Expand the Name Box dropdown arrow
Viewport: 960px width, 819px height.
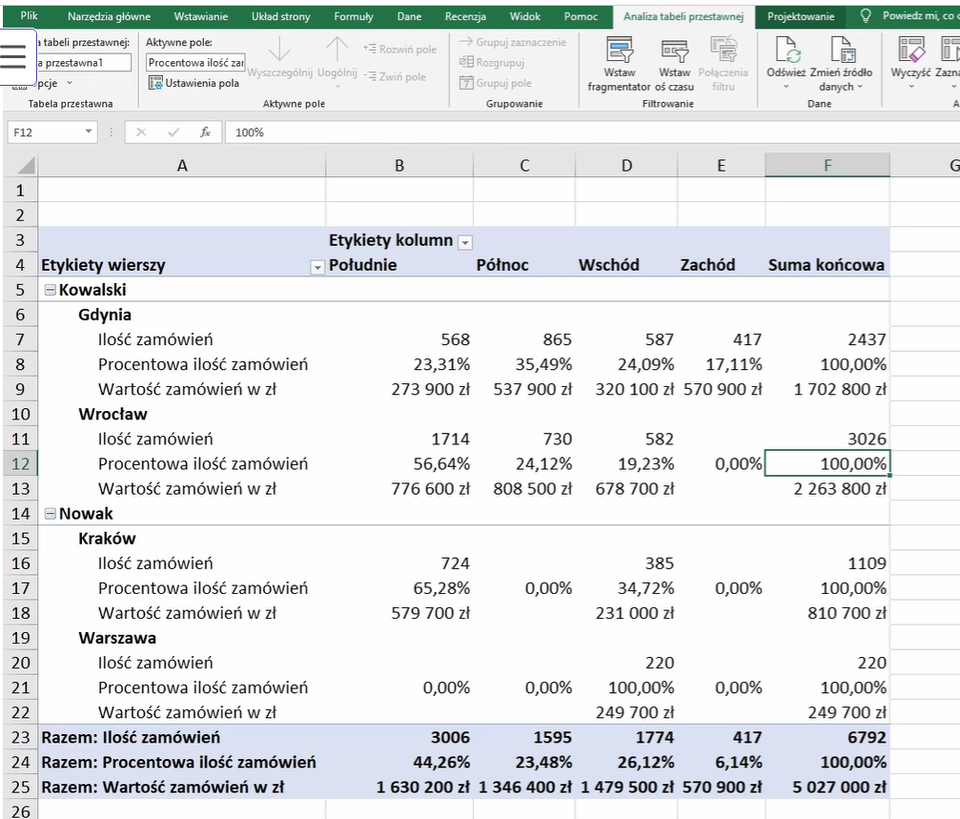88,132
